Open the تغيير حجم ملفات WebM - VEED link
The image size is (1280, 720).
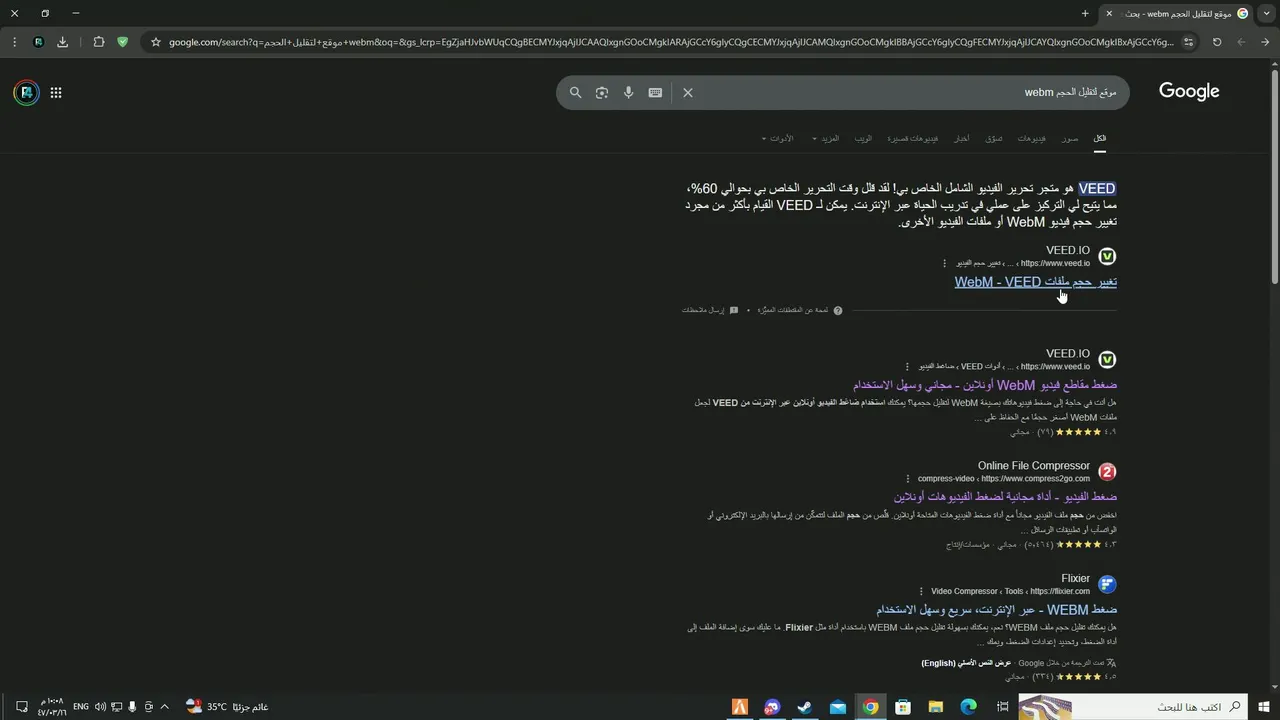coord(1035,282)
